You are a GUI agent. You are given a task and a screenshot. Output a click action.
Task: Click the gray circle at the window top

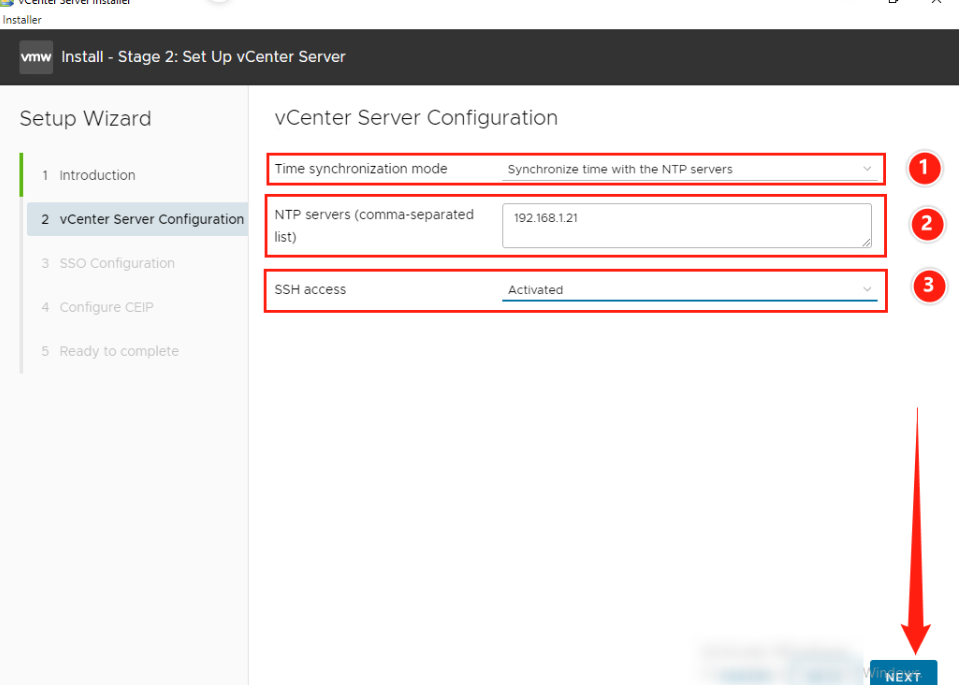pos(219,3)
